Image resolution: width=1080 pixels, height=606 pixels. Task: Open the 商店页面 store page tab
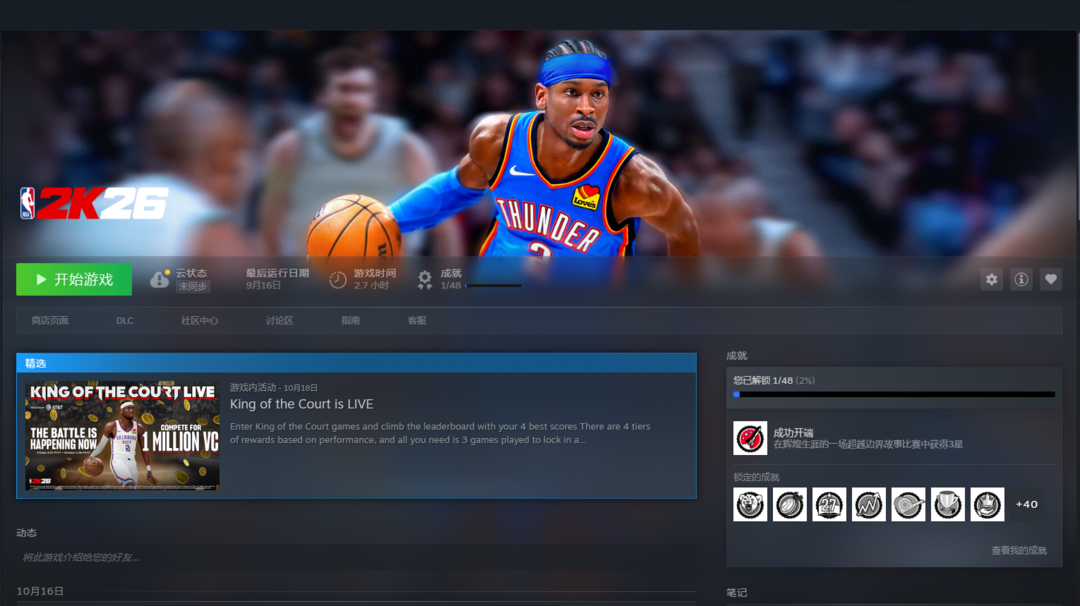click(x=50, y=321)
